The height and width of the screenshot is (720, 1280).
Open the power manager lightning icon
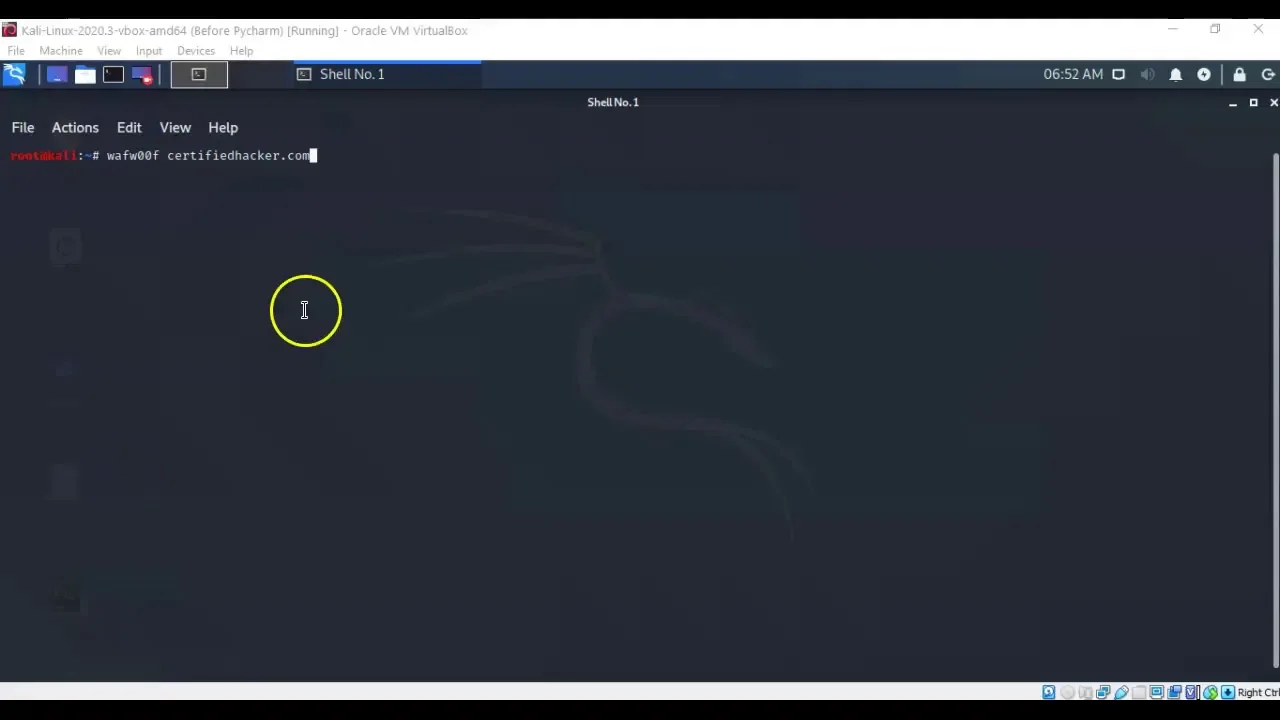[x=1204, y=74]
